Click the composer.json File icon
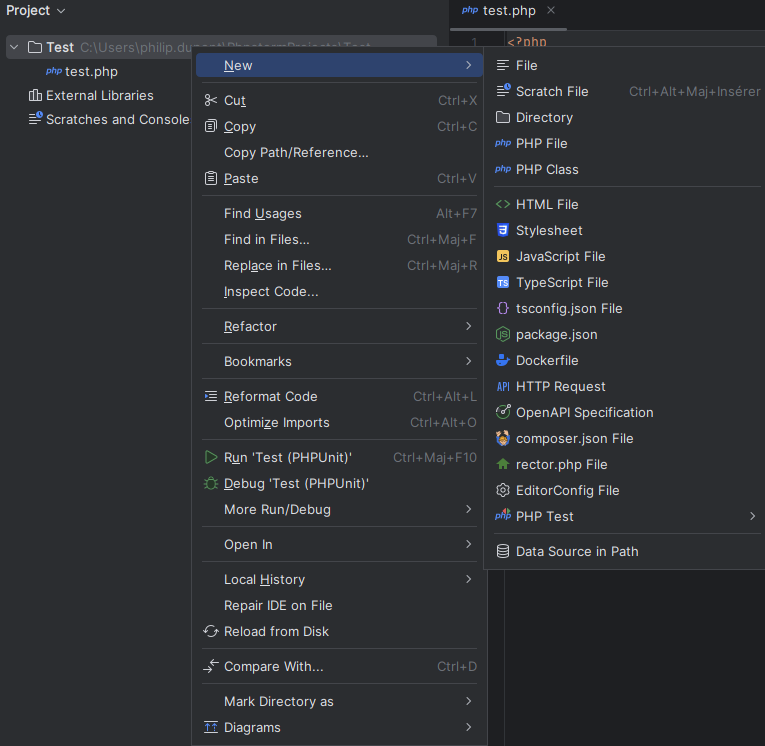Screen dimensions: 765x746 point(503,438)
